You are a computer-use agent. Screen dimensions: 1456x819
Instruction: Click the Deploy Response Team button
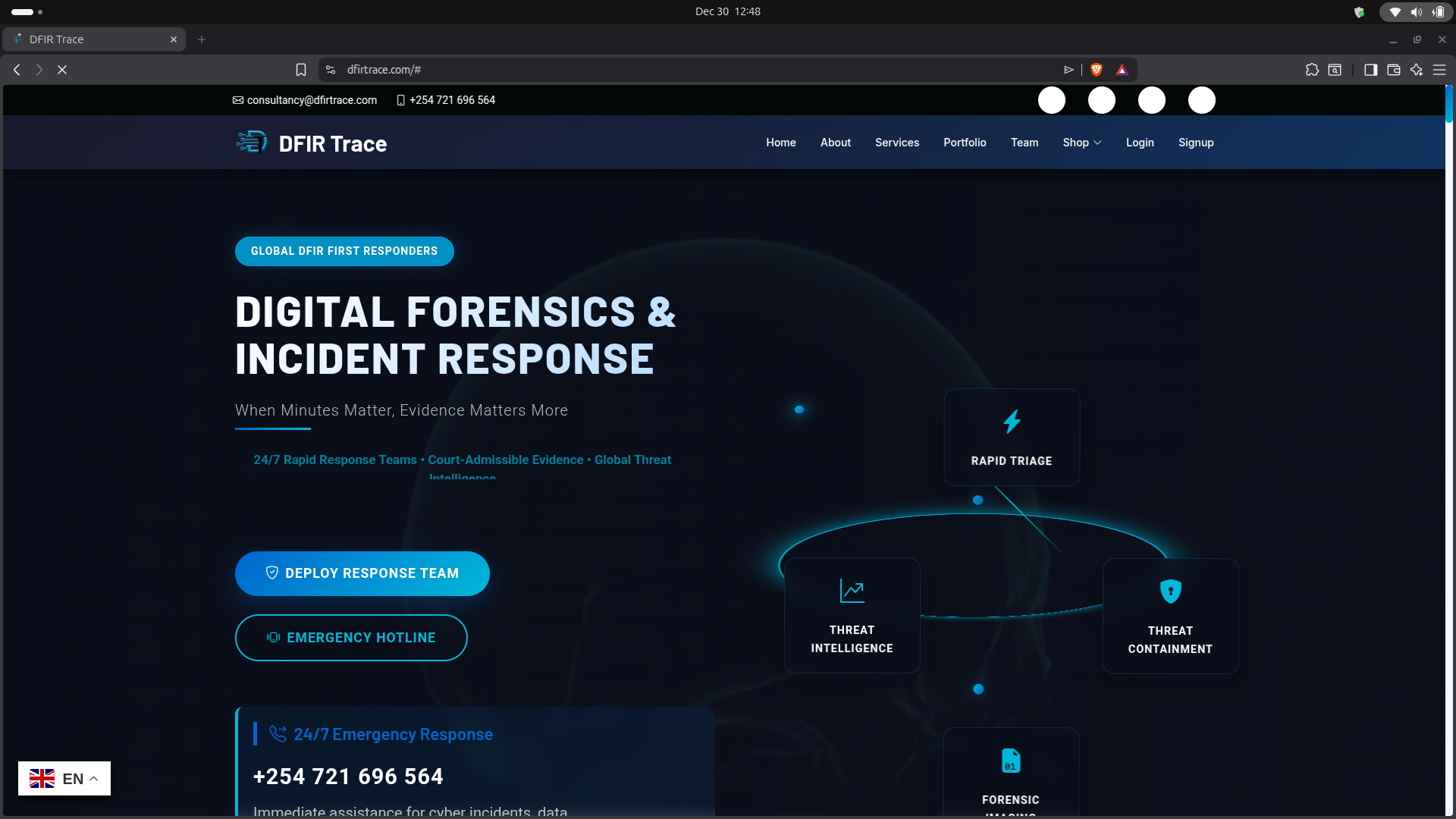(362, 573)
